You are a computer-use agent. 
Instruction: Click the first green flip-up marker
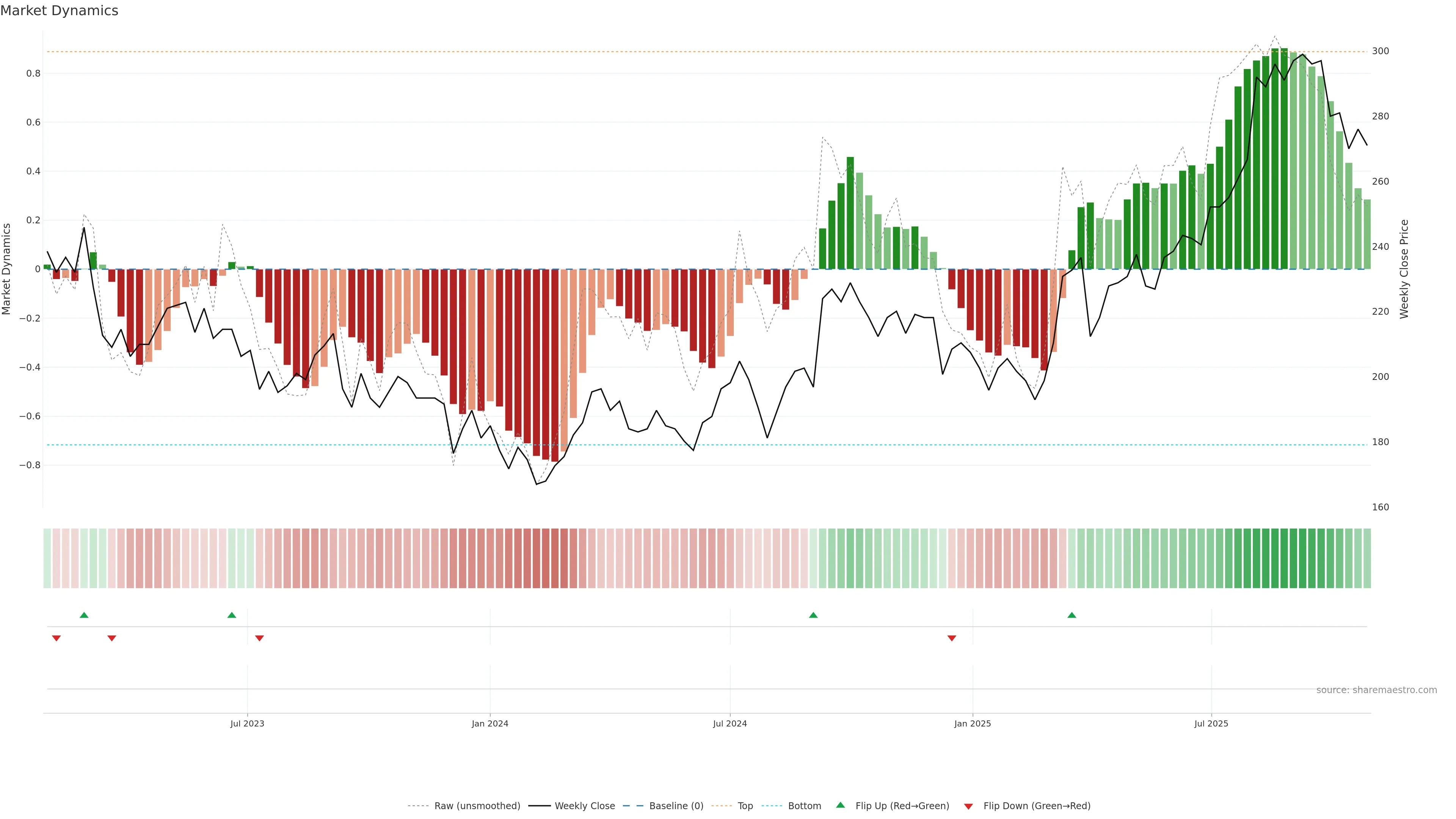click(x=84, y=615)
